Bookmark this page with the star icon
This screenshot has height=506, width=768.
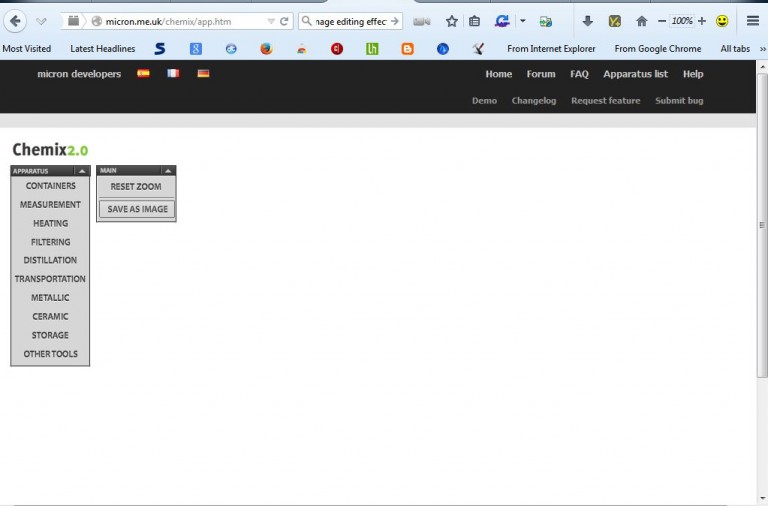451,21
